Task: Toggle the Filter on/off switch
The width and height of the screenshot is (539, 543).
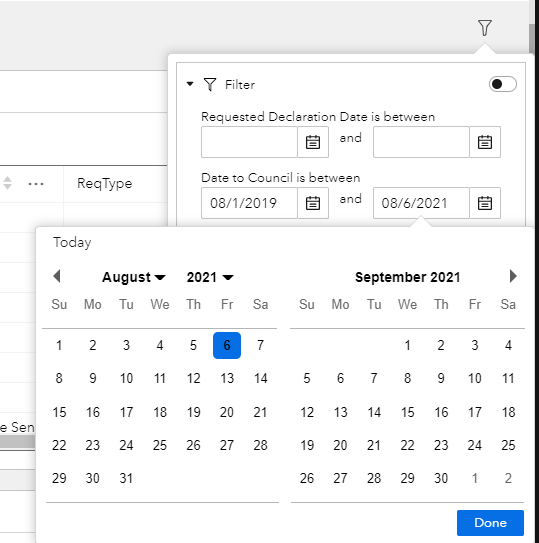Action: [x=503, y=84]
